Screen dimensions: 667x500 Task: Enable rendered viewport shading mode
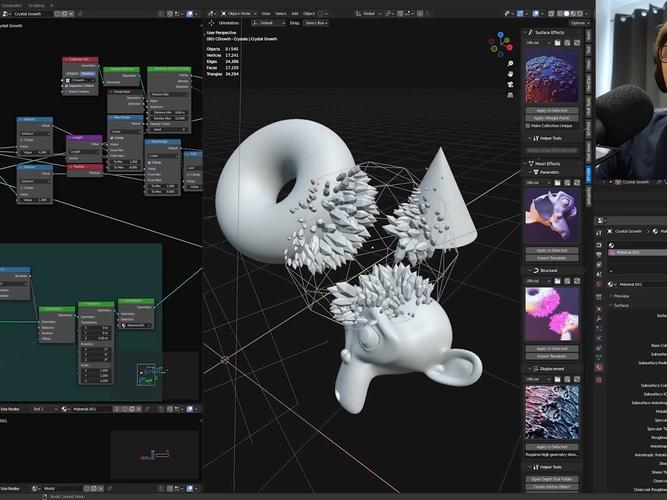coord(579,14)
